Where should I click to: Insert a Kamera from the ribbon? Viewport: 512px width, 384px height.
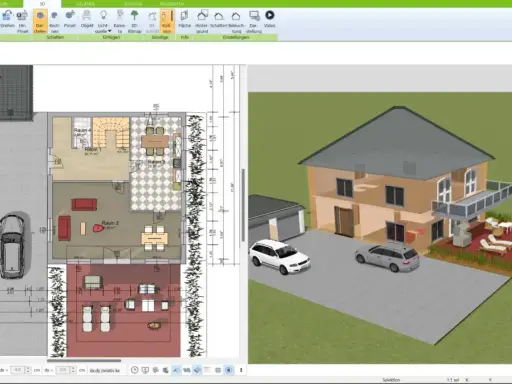point(120,21)
